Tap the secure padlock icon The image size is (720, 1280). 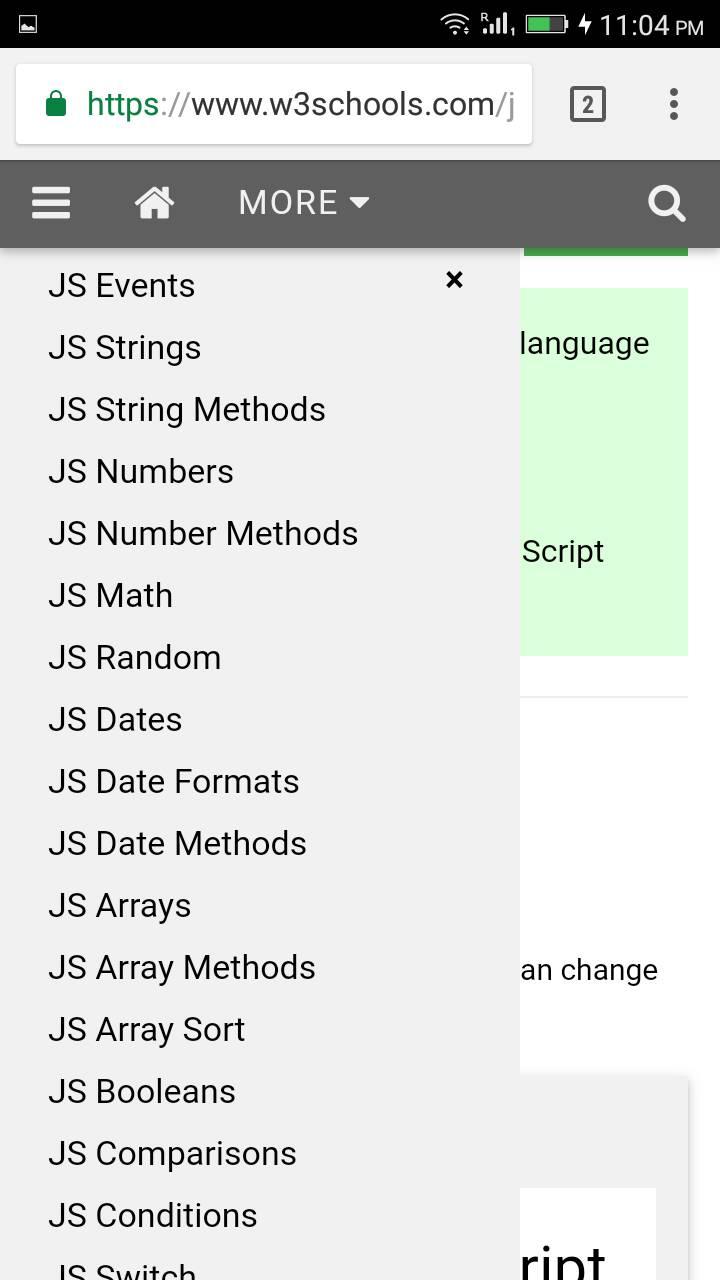pos(56,104)
